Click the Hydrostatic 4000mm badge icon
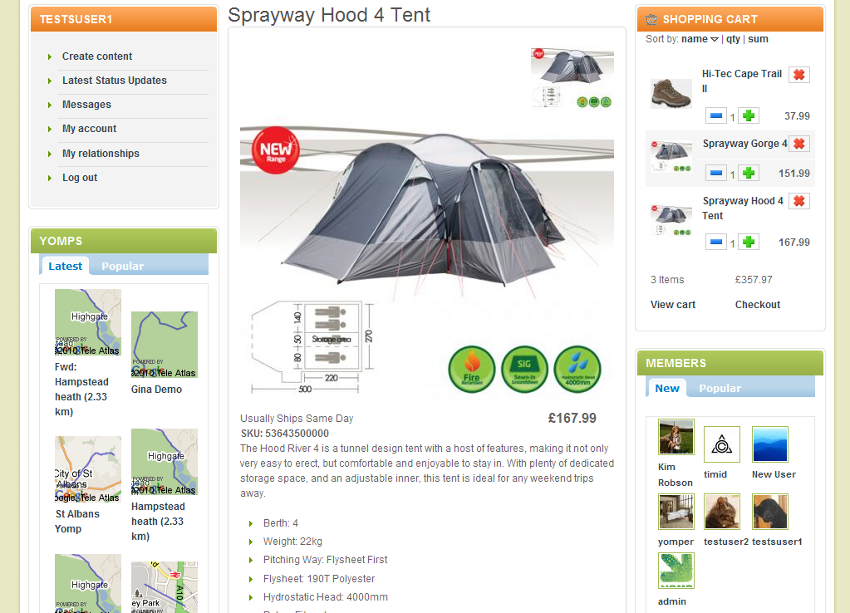The width and height of the screenshot is (850, 613). (x=577, y=369)
